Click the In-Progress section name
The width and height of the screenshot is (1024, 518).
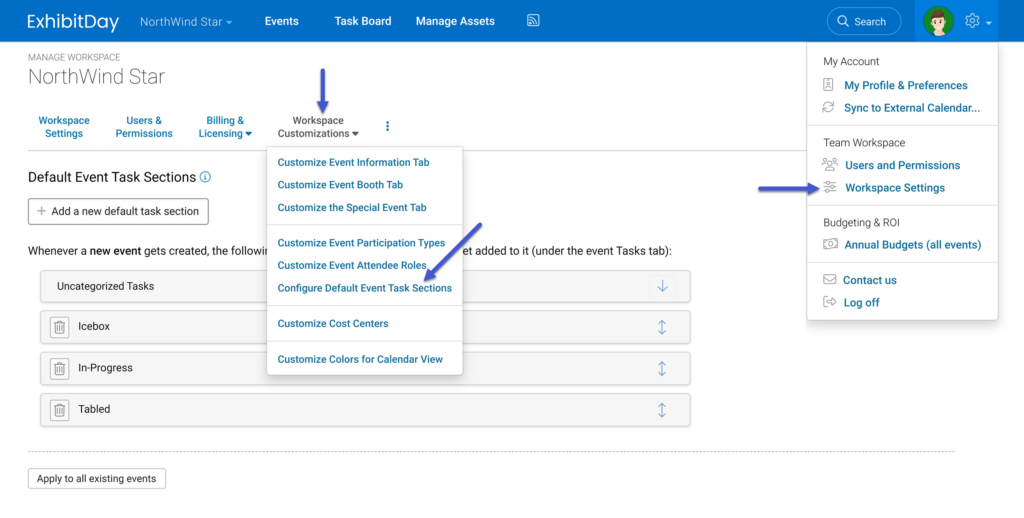[x=105, y=368]
